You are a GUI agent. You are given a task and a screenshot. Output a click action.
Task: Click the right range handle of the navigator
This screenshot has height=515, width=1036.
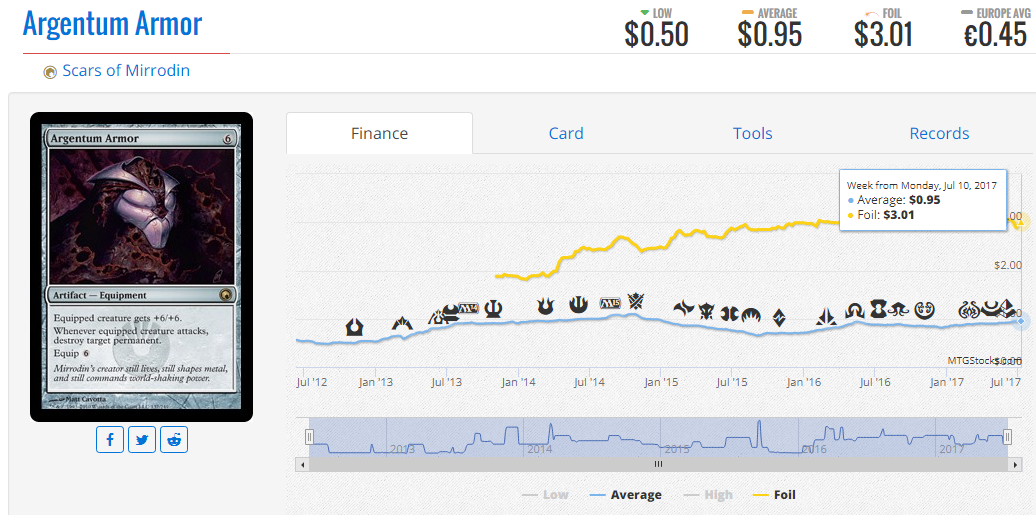[x=1008, y=436]
